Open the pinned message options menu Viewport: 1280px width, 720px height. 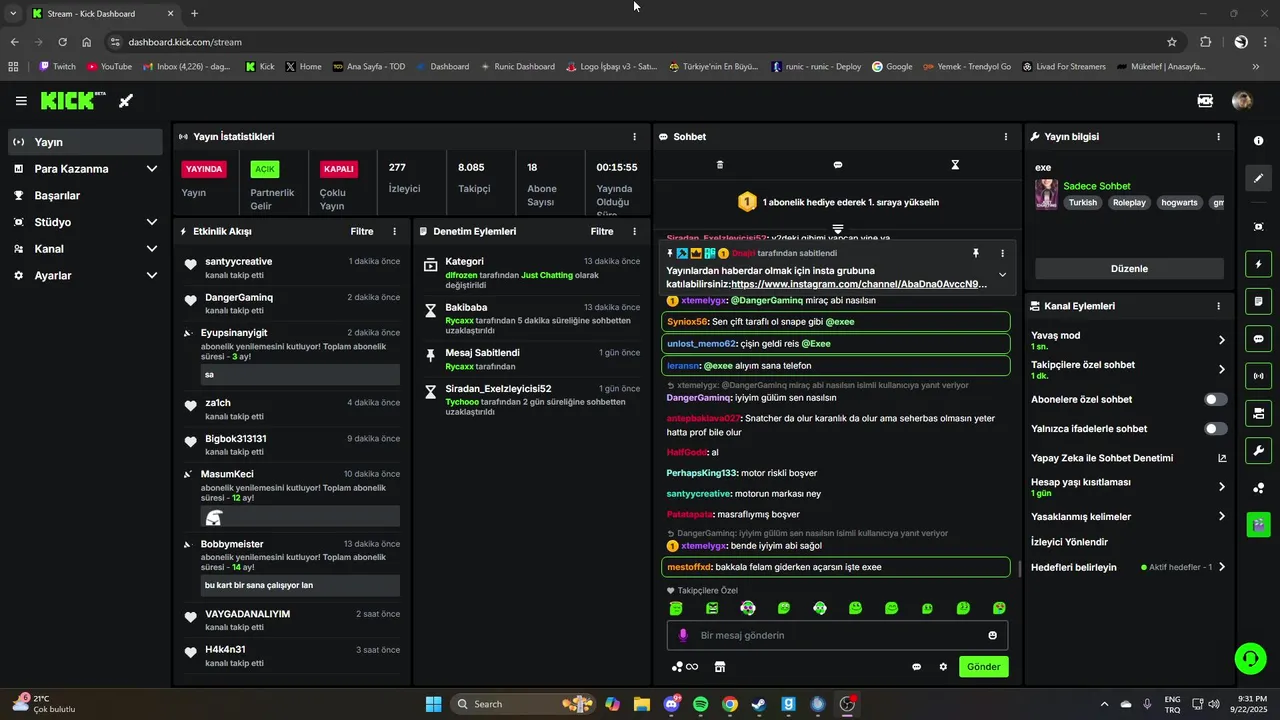[1003, 254]
